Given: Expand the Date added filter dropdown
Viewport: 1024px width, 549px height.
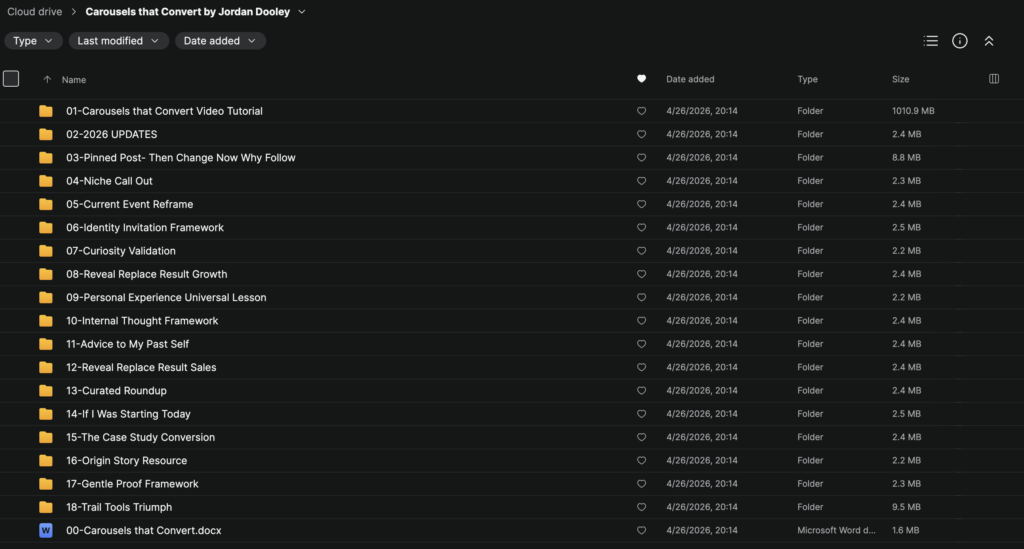Looking at the screenshot, I should [x=220, y=40].
